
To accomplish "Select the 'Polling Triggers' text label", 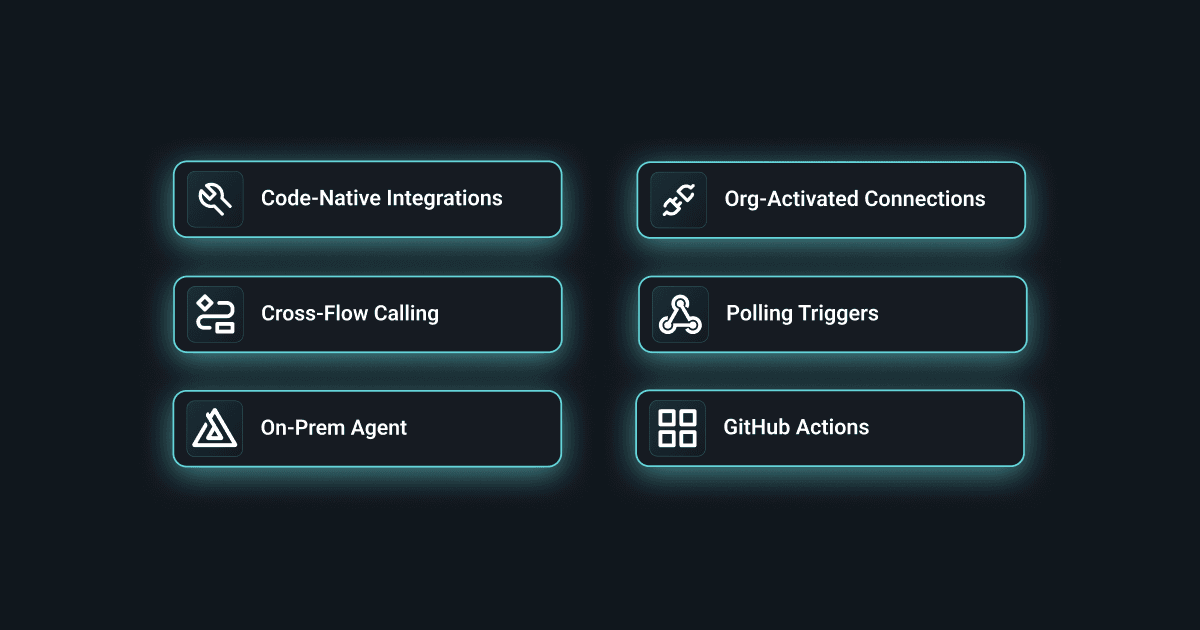I will 802,313.
